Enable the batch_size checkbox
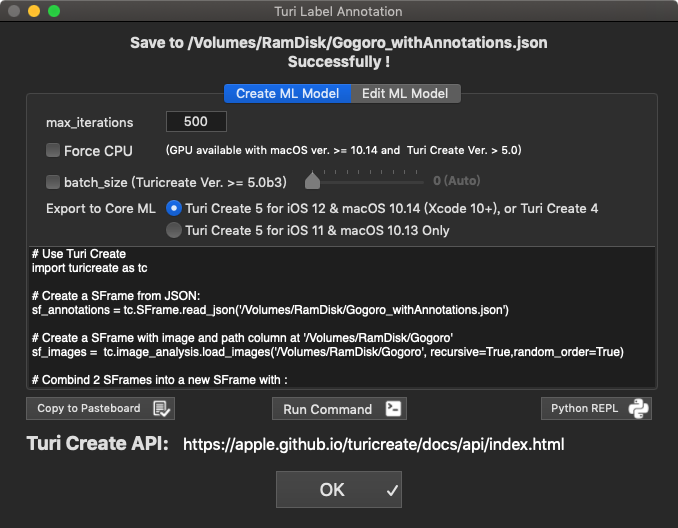This screenshot has height=528, width=678. [x=53, y=182]
